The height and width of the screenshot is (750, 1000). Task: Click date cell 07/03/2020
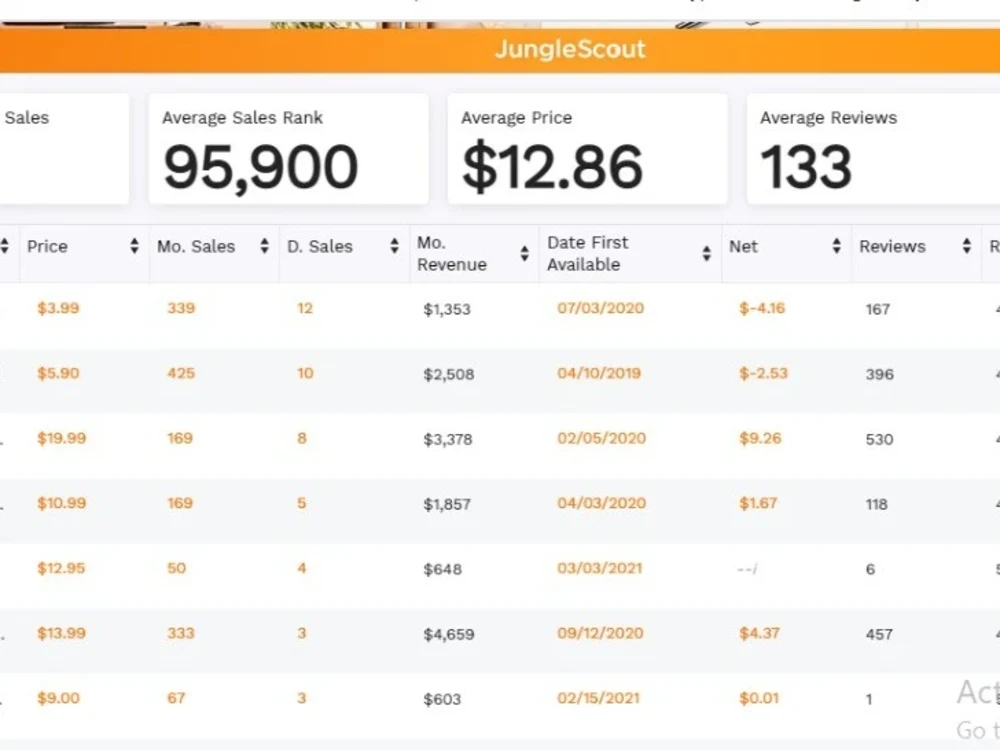pyautogui.click(x=601, y=308)
